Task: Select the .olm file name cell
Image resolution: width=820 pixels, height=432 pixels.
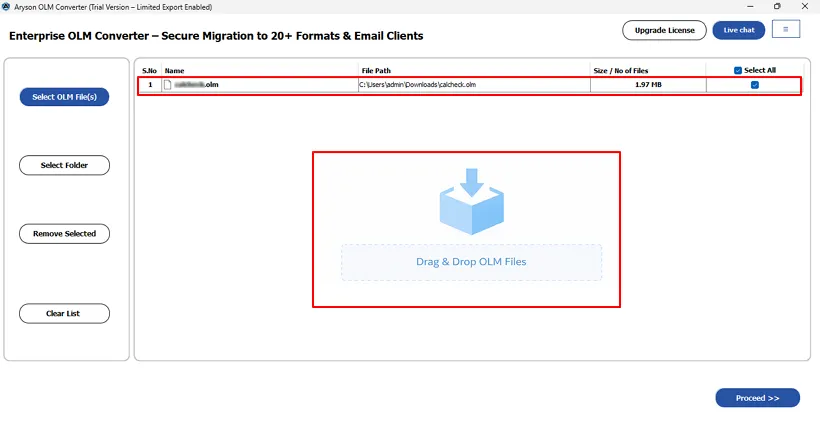Action: click(260, 85)
